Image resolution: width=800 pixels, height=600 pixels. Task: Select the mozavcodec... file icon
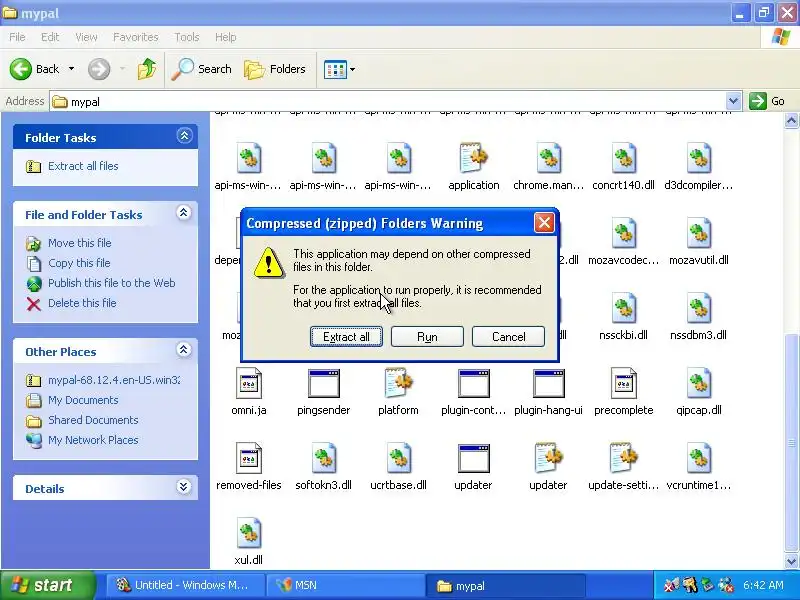point(623,233)
